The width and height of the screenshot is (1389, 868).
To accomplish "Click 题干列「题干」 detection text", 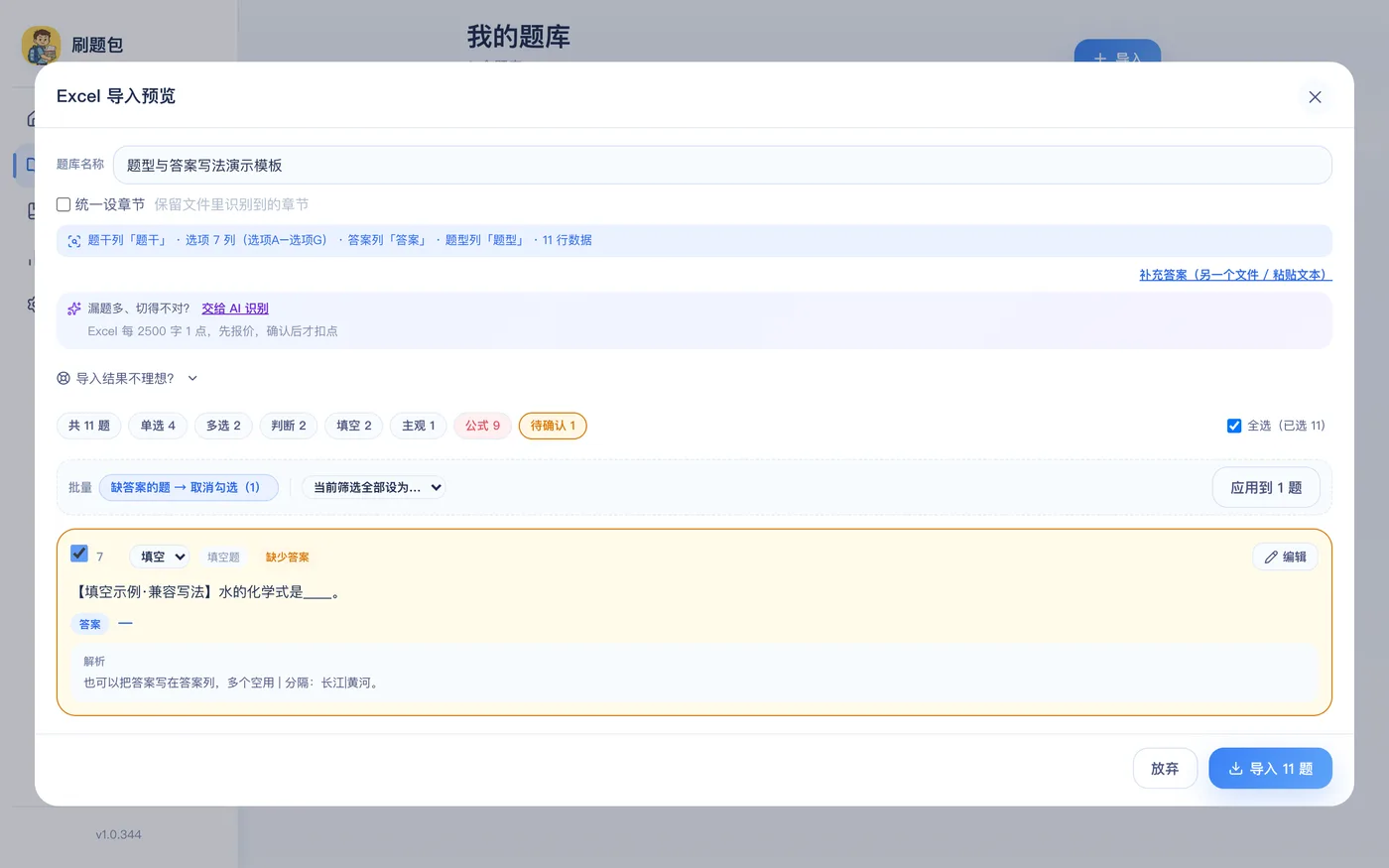I will (x=128, y=240).
